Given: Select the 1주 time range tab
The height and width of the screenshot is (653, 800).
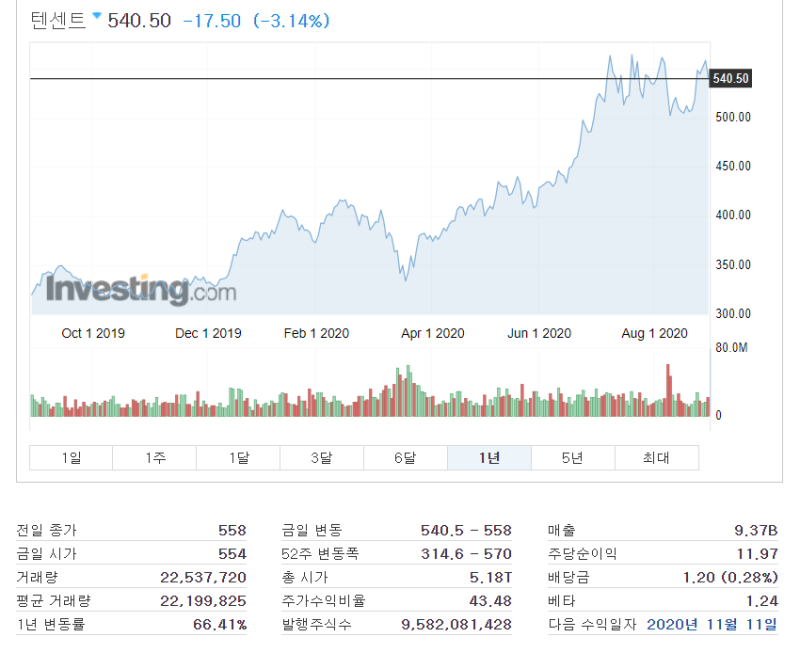Looking at the screenshot, I should pyautogui.click(x=155, y=458).
